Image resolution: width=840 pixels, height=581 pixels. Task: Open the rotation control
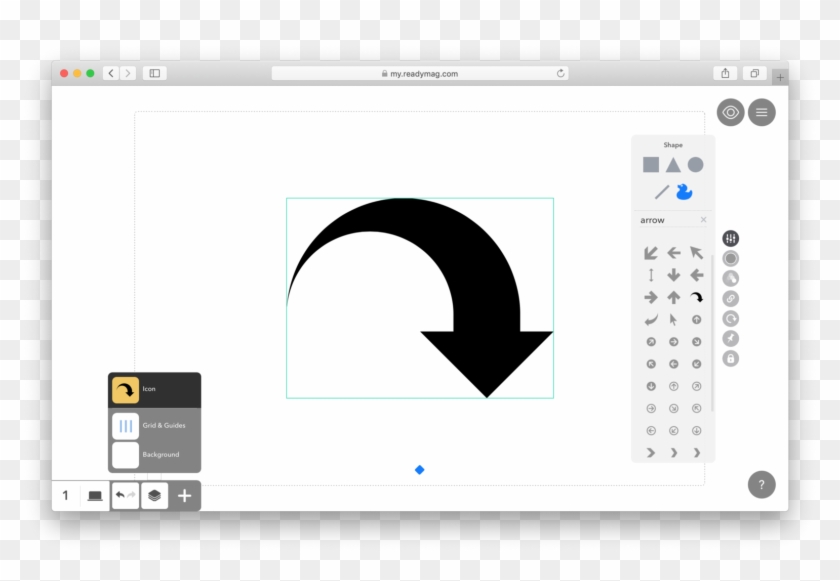(730, 319)
